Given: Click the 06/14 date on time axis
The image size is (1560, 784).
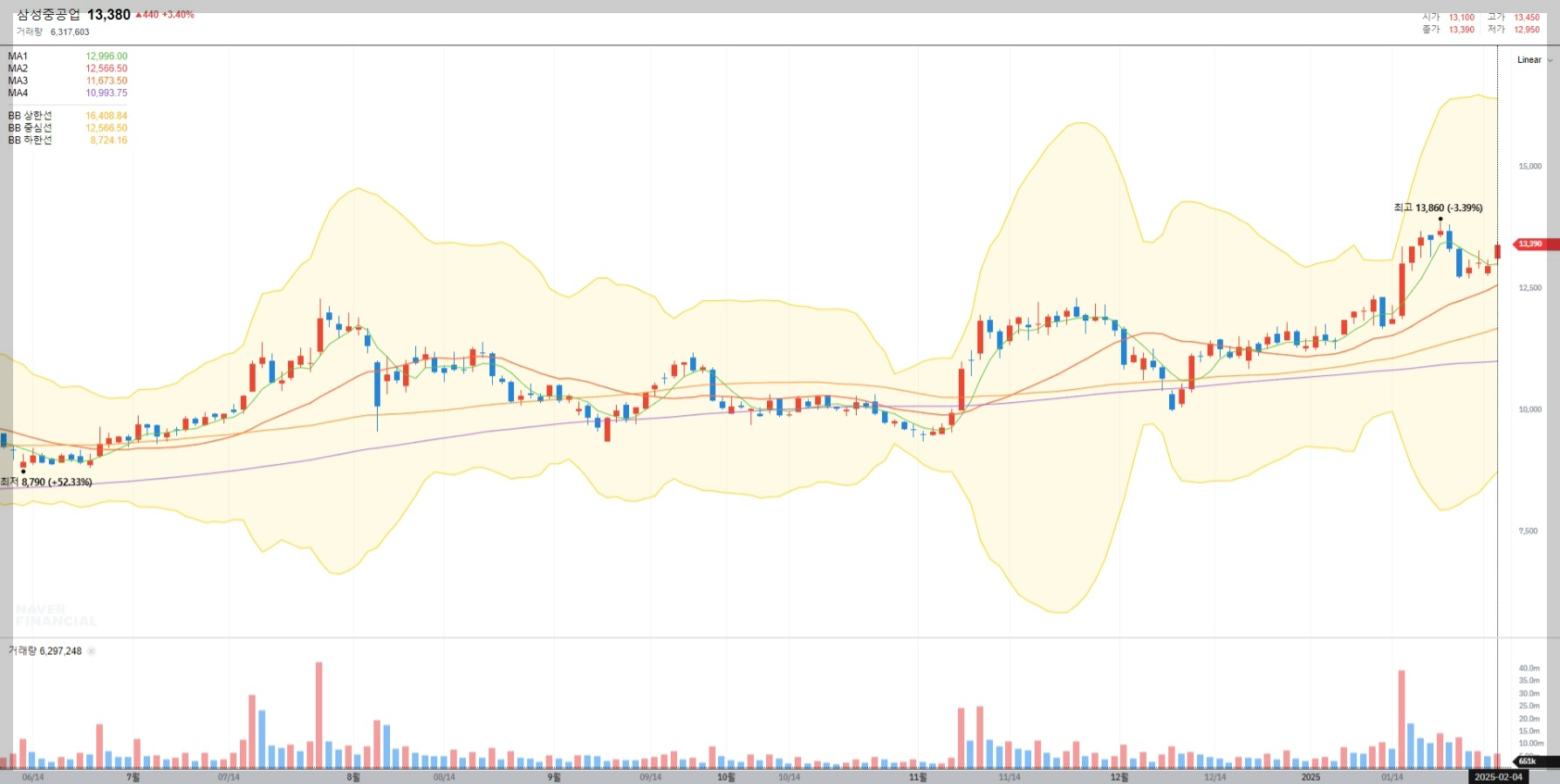Looking at the screenshot, I should pyautogui.click(x=32, y=777).
